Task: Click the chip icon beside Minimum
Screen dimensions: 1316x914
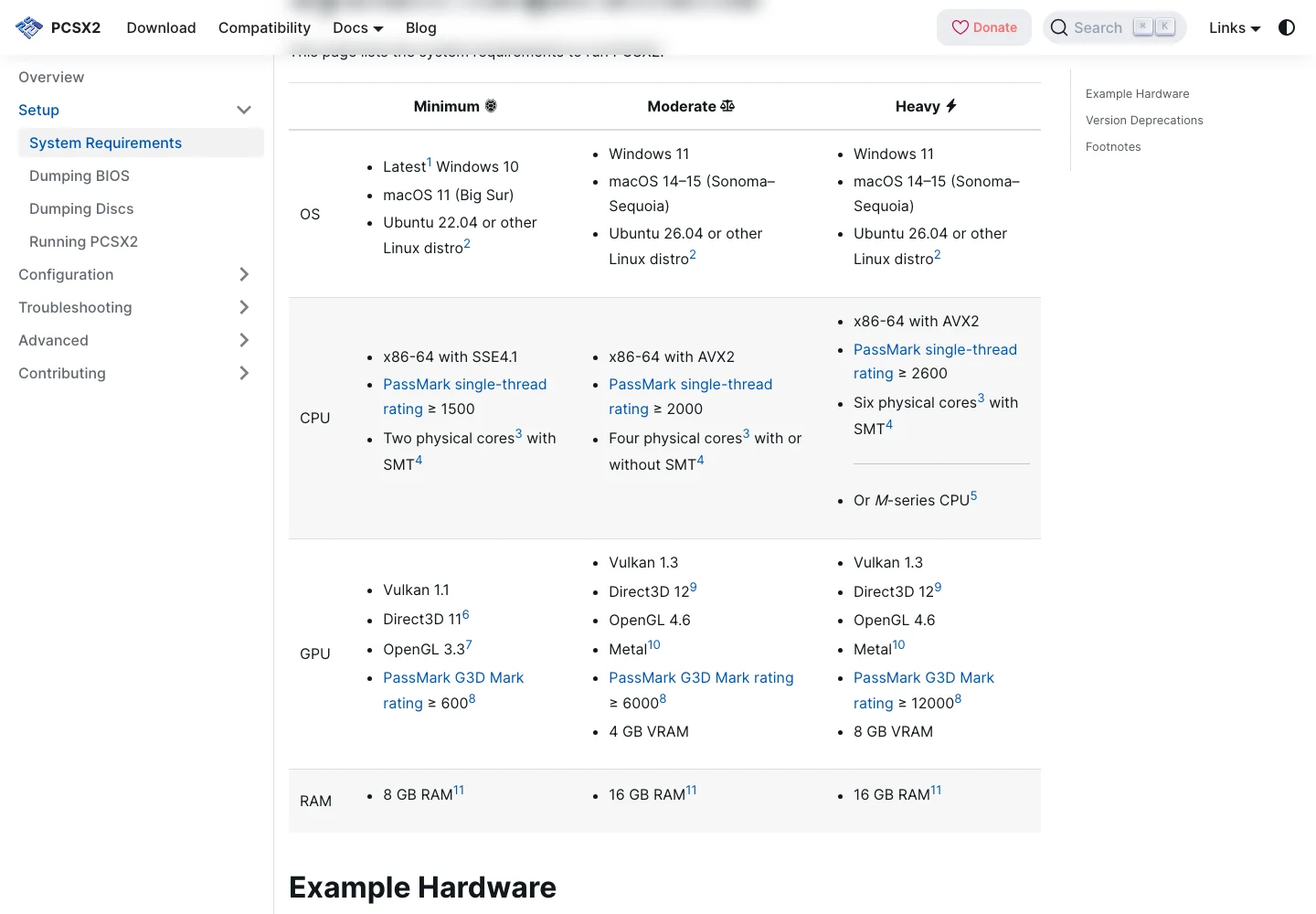Action: click(x=491, y=106)
